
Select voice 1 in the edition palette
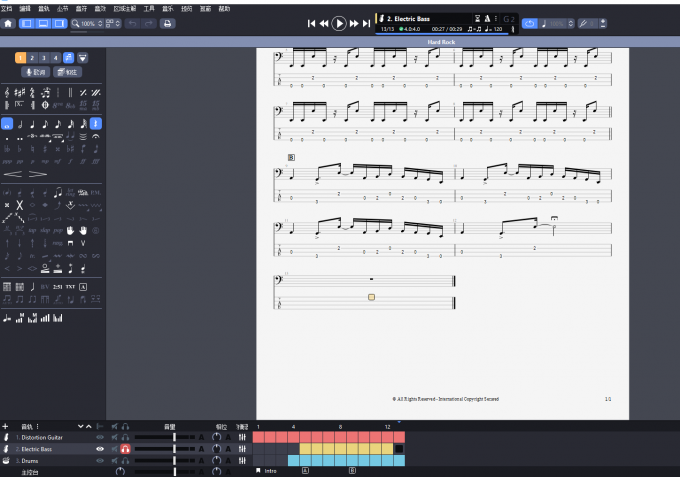click(20, 58)
